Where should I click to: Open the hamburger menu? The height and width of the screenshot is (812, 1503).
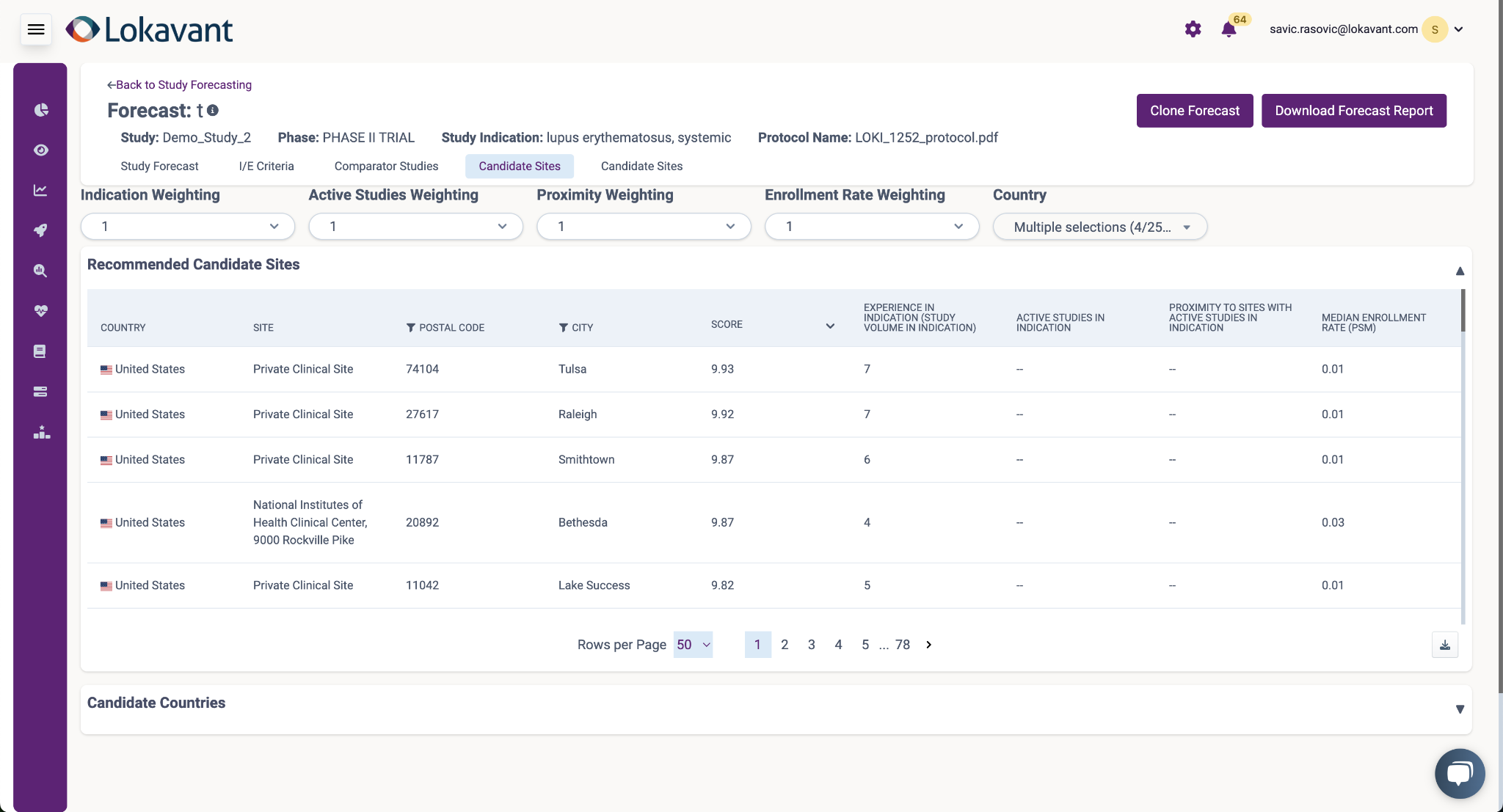[x=36, y=29]
